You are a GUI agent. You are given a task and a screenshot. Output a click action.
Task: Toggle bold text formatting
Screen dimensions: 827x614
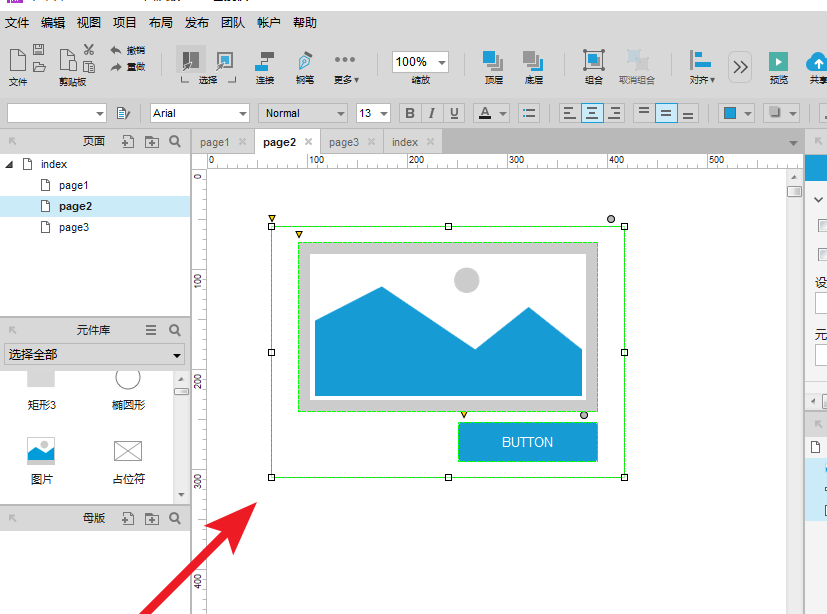(409, 113)
